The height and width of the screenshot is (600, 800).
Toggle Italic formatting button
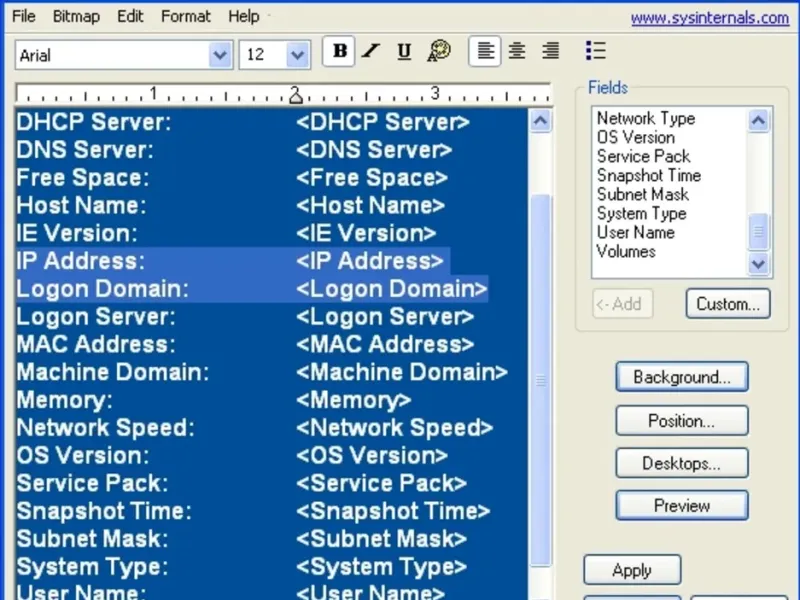click(x=371, y=51)
